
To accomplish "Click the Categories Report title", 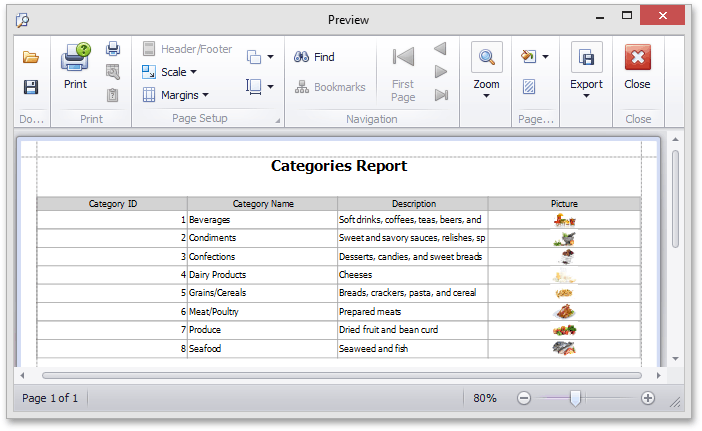I will (339, 166).
